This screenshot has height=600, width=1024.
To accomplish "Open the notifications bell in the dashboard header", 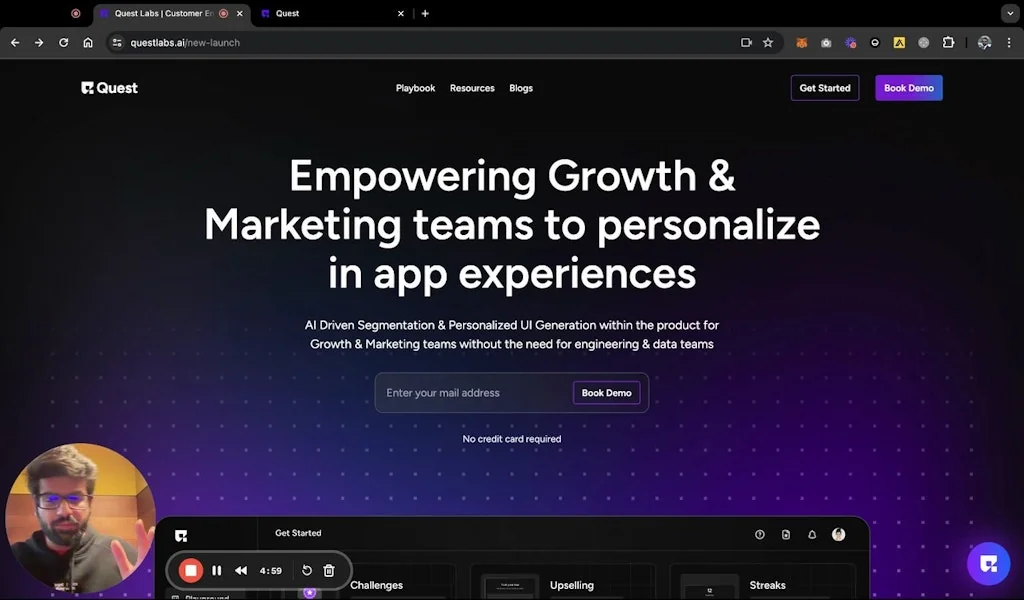I will tap(811, 534).
